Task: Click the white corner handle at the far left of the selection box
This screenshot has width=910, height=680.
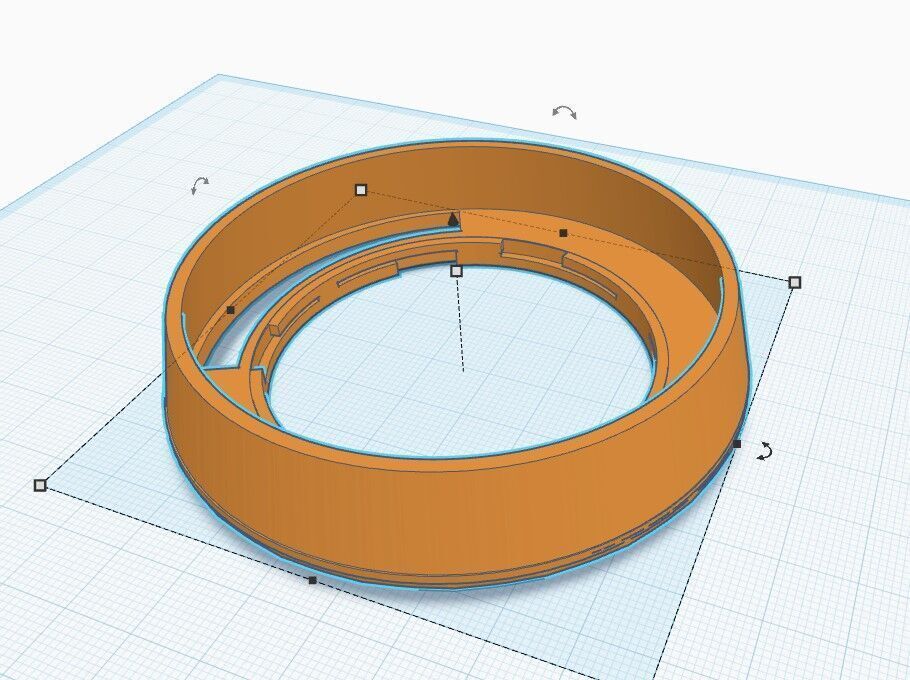Action: [40, 485]
